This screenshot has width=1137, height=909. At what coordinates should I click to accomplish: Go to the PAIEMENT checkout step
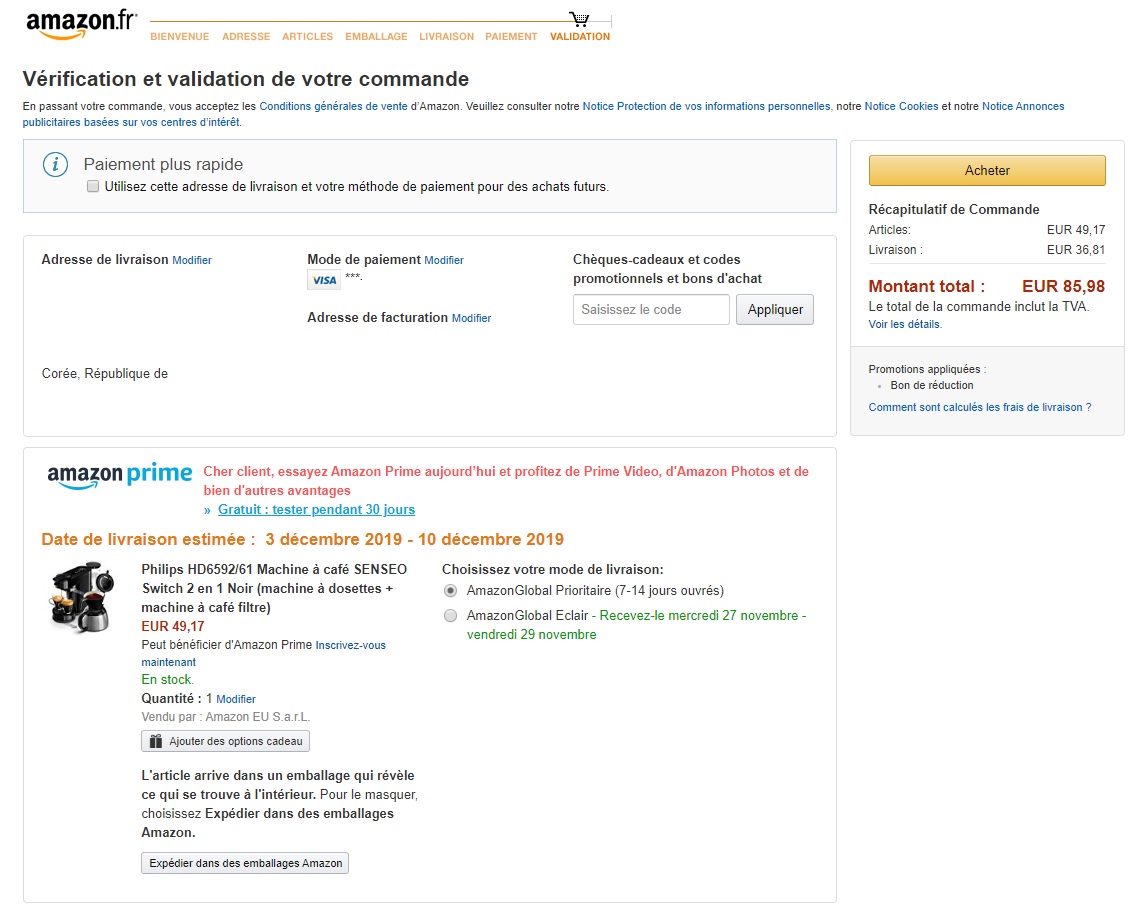[511, 37]
